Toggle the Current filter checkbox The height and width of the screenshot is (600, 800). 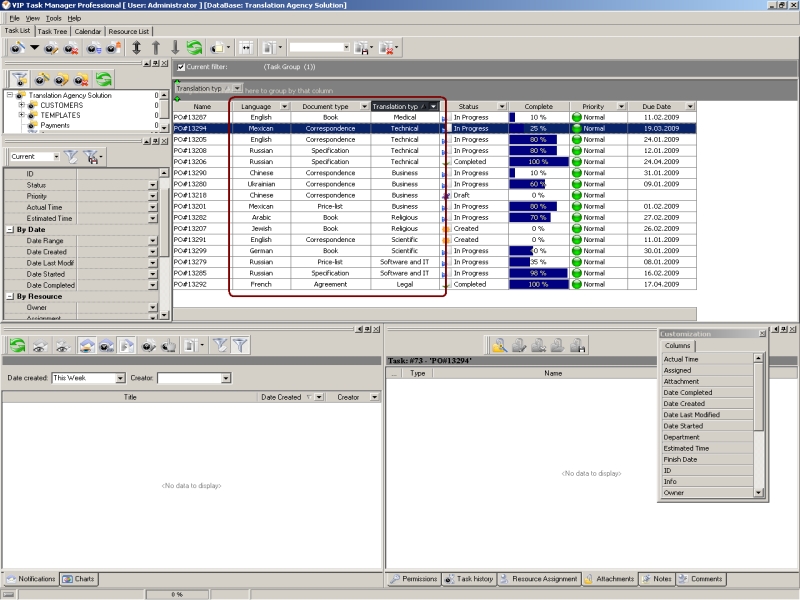tap(181, 67)
